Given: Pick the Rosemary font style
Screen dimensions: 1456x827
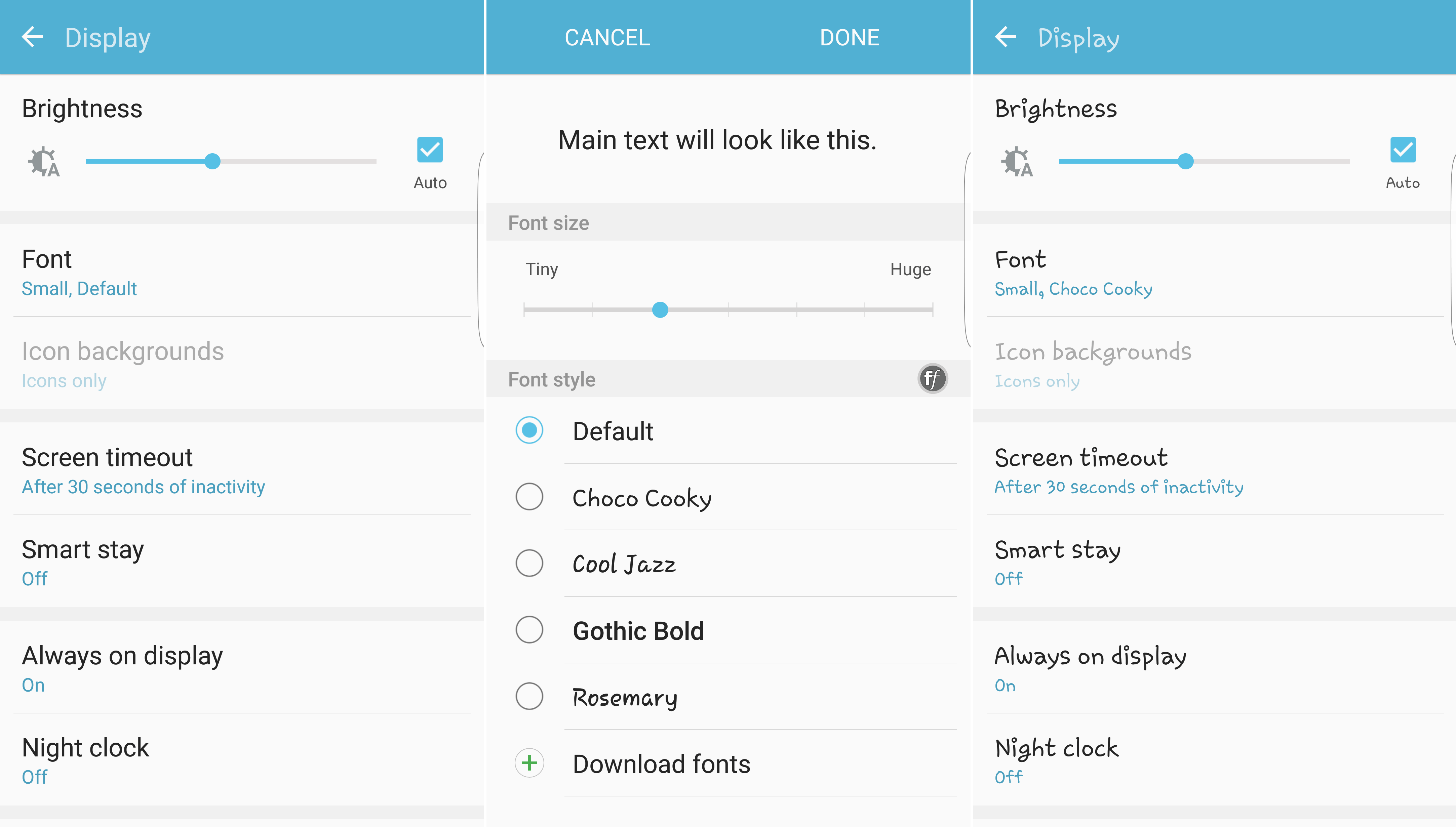Looking at the screenshot, I should pos(529,696).
